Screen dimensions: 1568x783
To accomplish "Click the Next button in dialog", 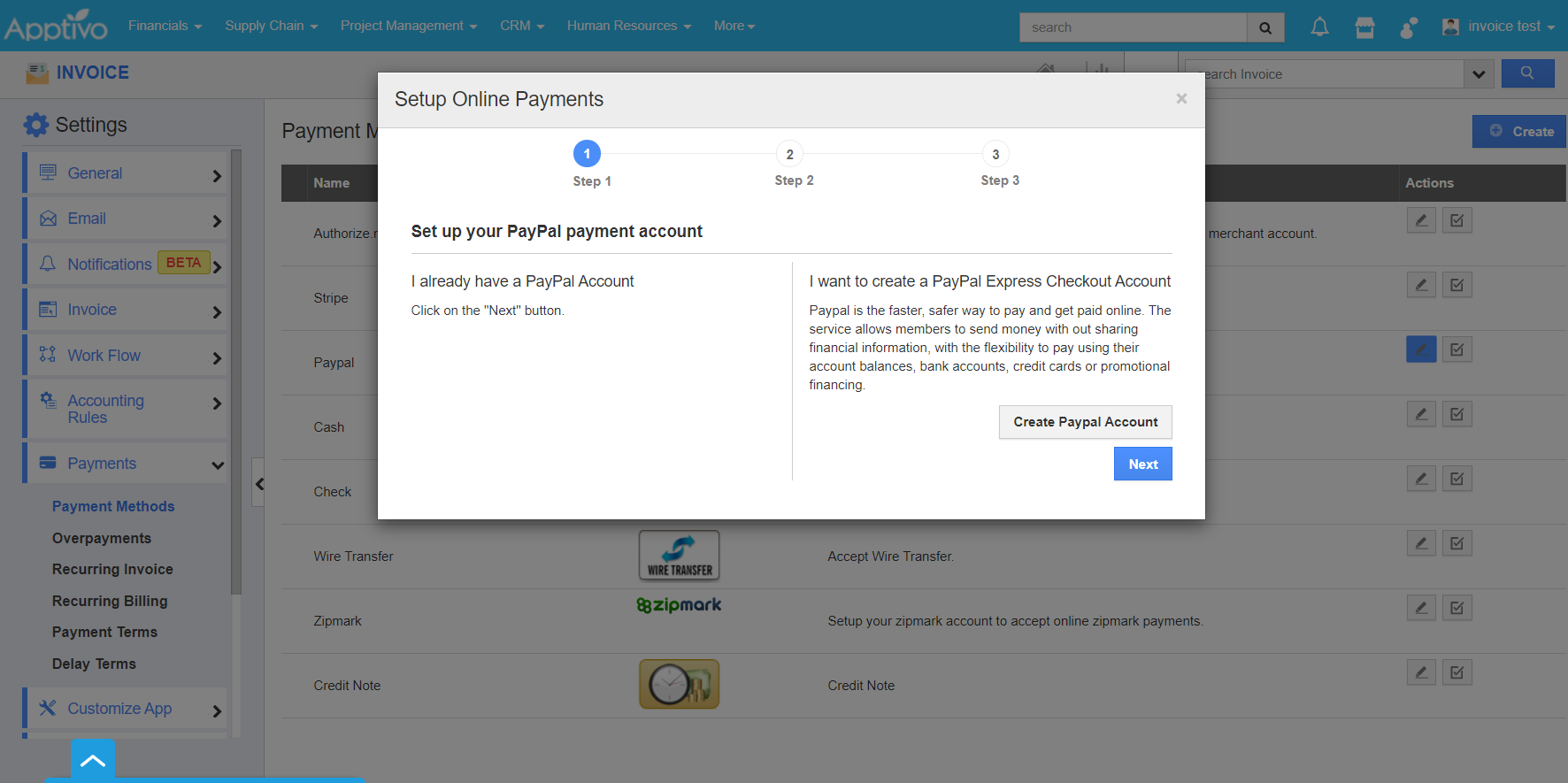I will coord(1143,464).
